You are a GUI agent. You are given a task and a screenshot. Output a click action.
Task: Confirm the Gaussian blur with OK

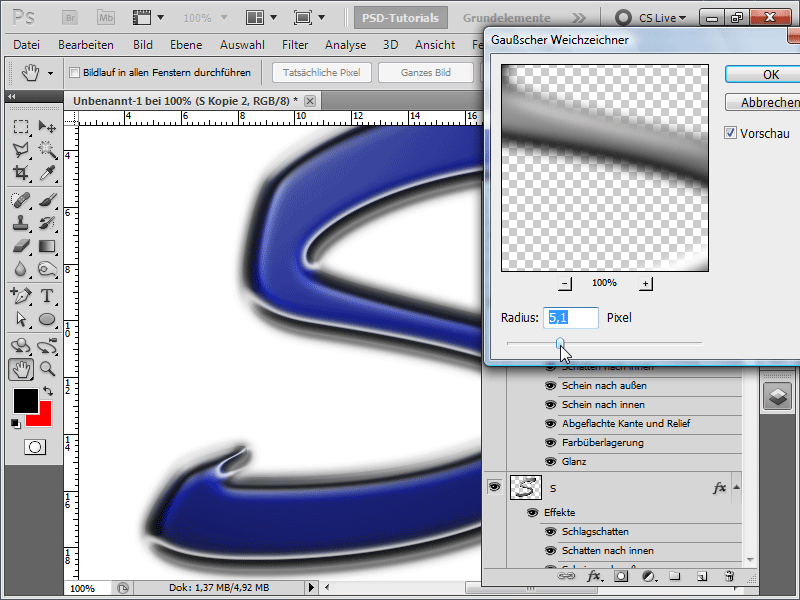click(762, 74)
